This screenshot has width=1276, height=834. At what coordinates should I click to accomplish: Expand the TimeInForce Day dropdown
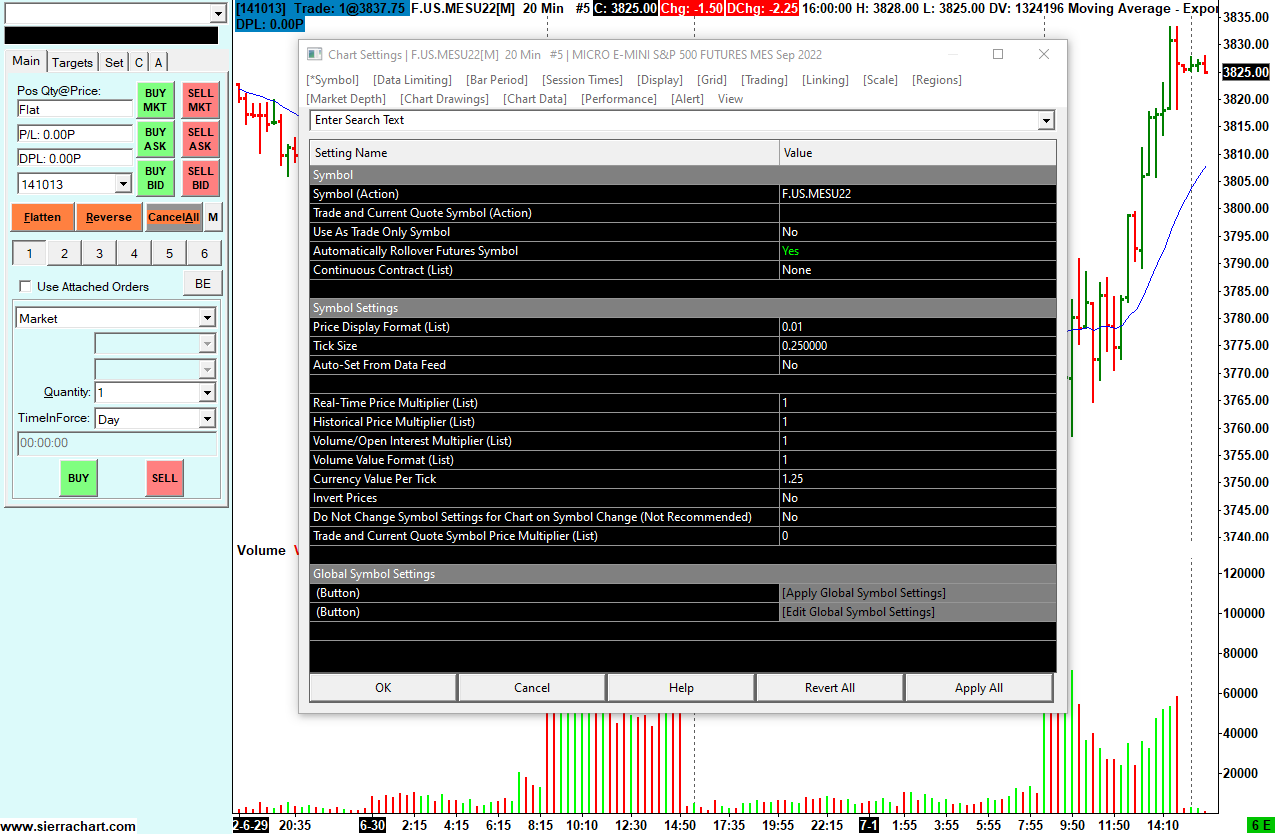[207, 419]
